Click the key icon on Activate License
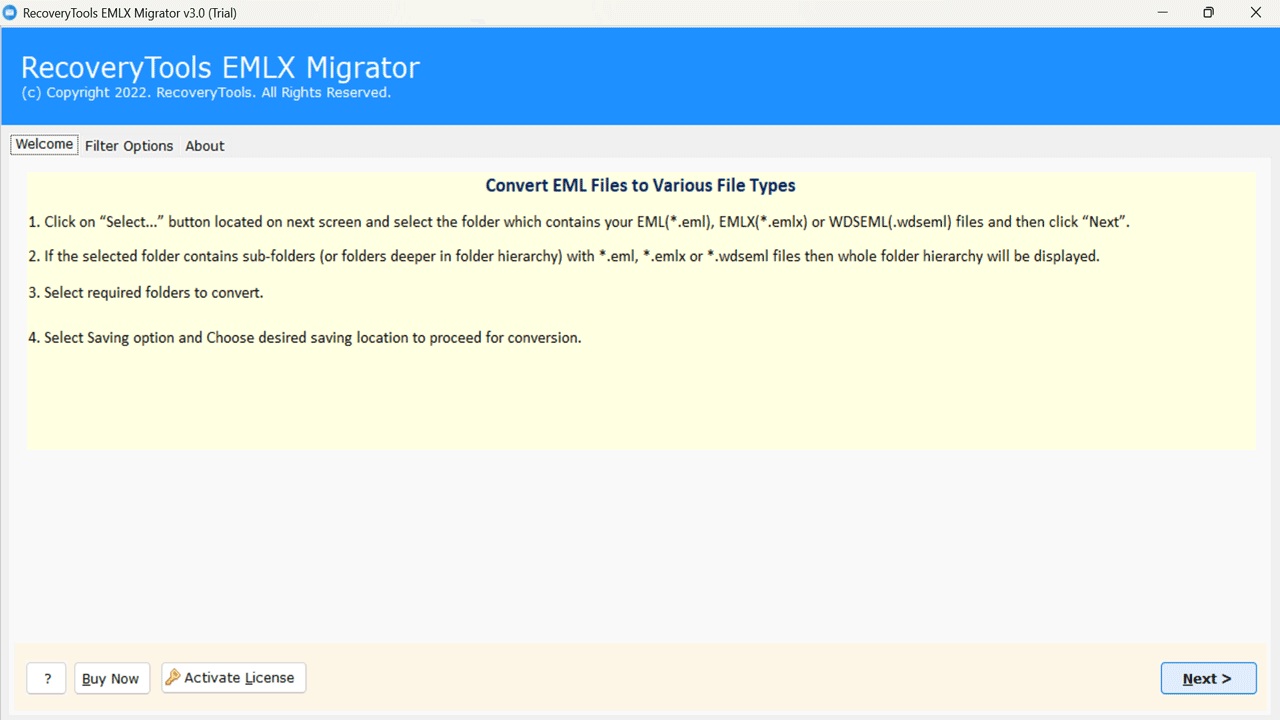The height and width of the screenshot is (720, 1280). (173, 677)
